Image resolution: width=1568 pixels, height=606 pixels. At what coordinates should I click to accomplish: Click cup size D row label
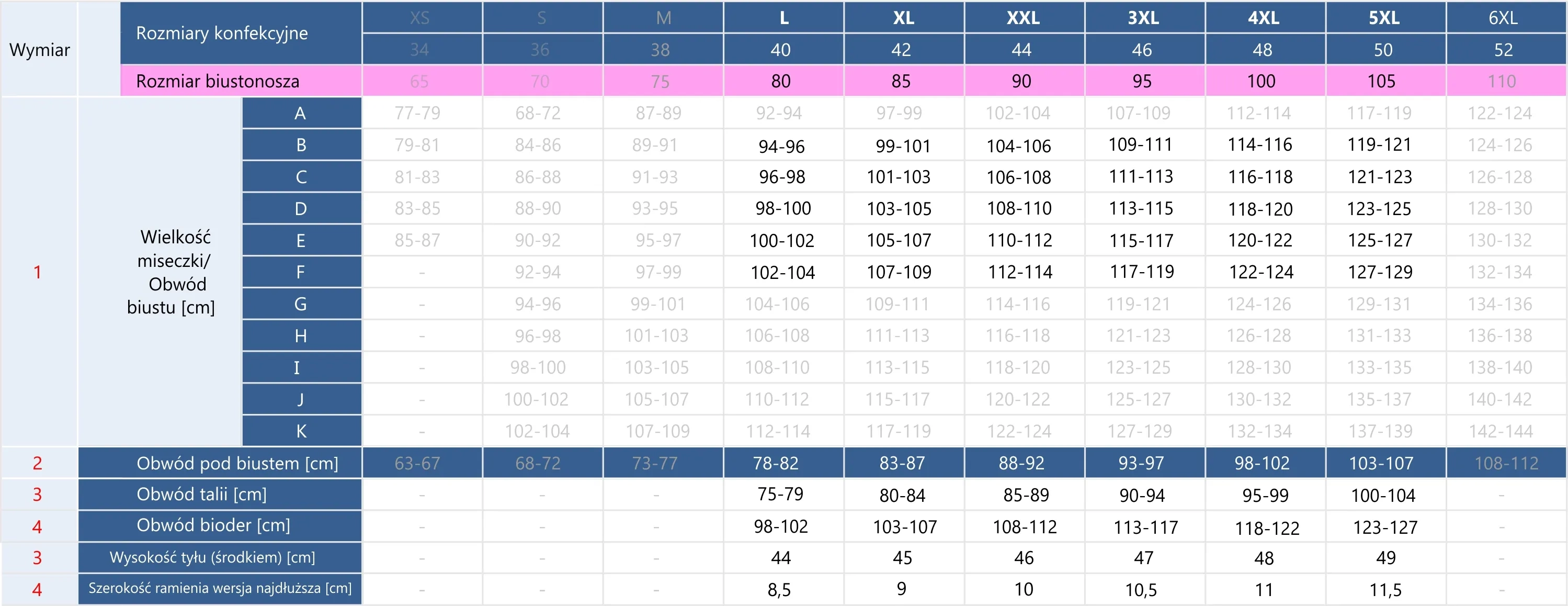(301, 209)
